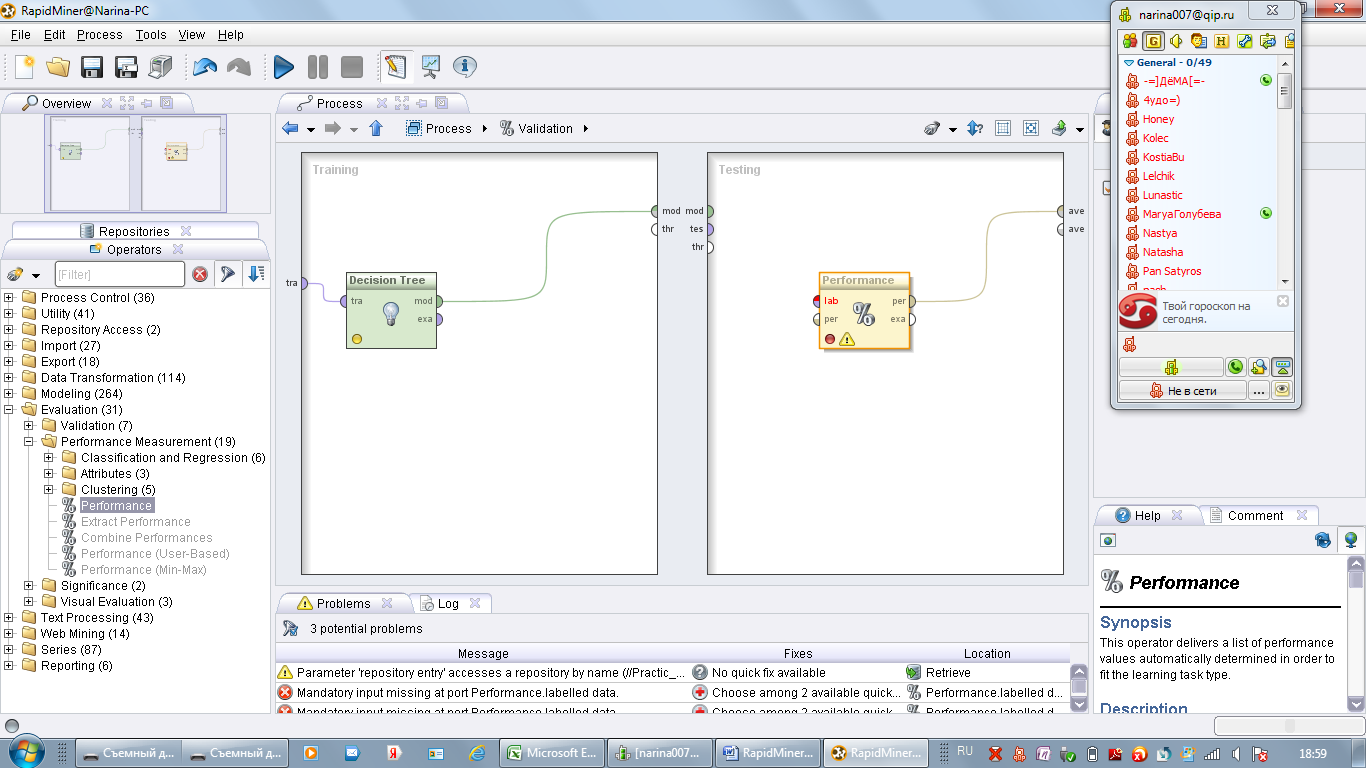1366x768 pixels.
Task: Switch to Design perspective notepad icon
Action: [x=396, y=67]
